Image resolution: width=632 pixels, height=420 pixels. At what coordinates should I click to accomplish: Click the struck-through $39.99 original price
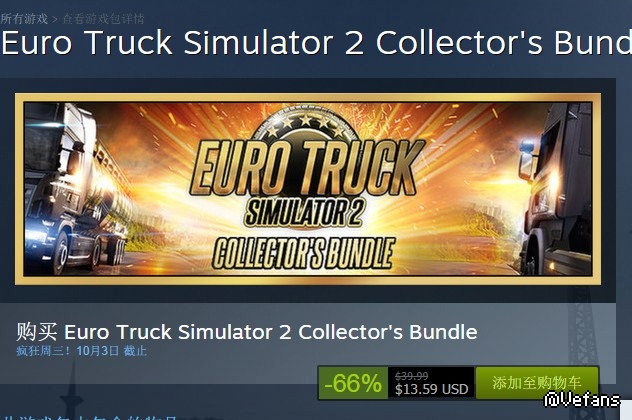[x=412, y=376]
